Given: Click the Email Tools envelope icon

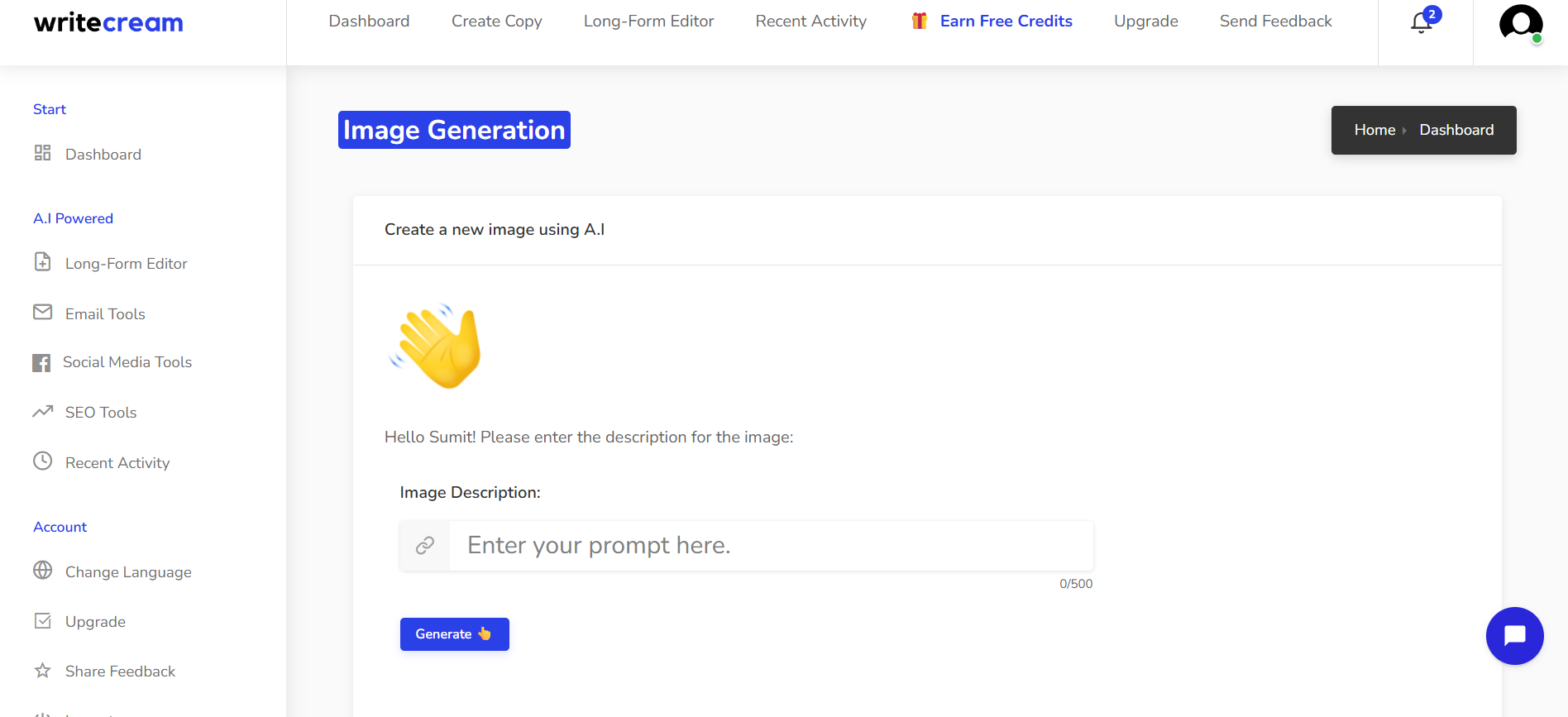Looking at the screenshot, I should [43, 313].
